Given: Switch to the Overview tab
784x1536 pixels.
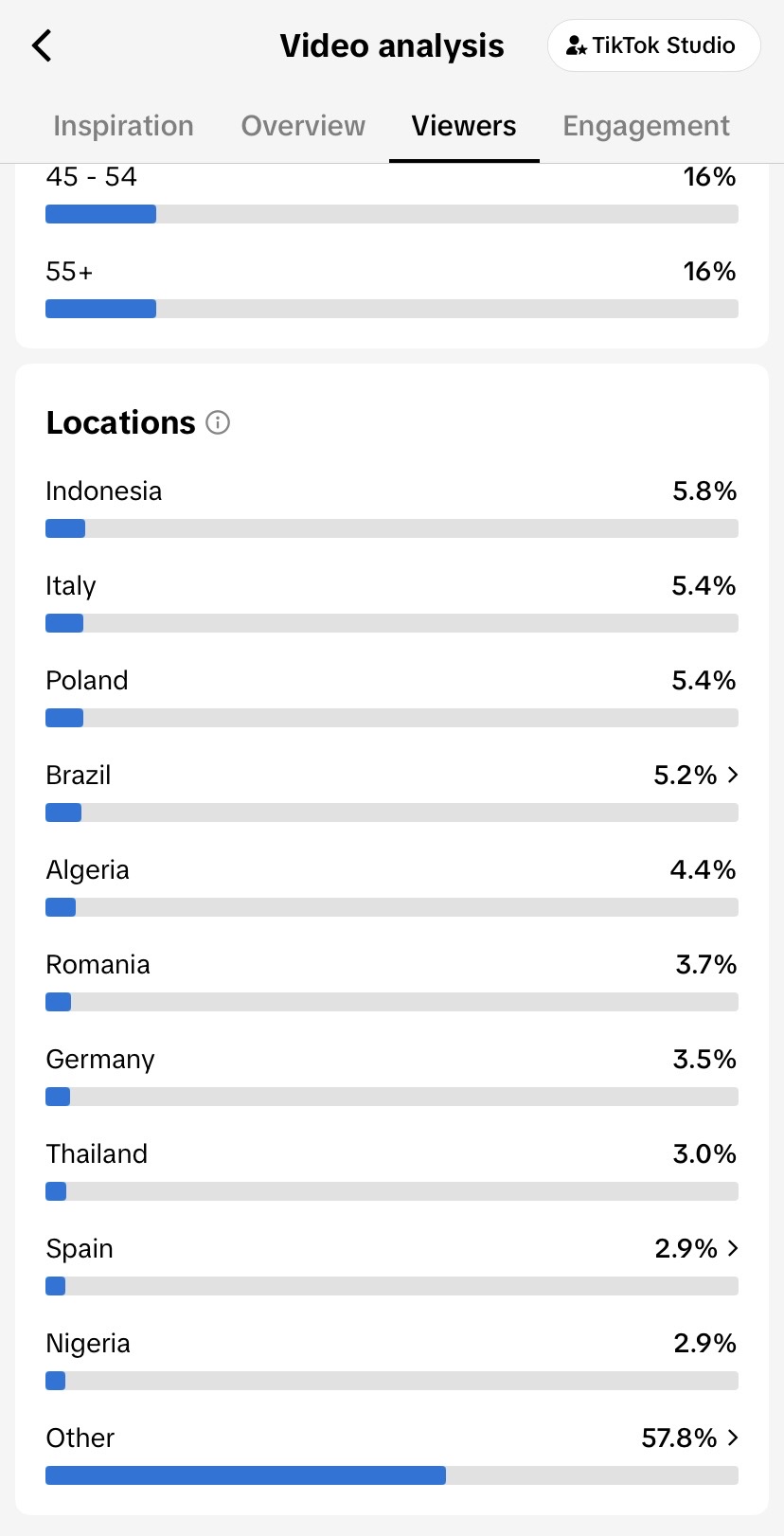Looking at the screenshot, I should pos(303,126).
